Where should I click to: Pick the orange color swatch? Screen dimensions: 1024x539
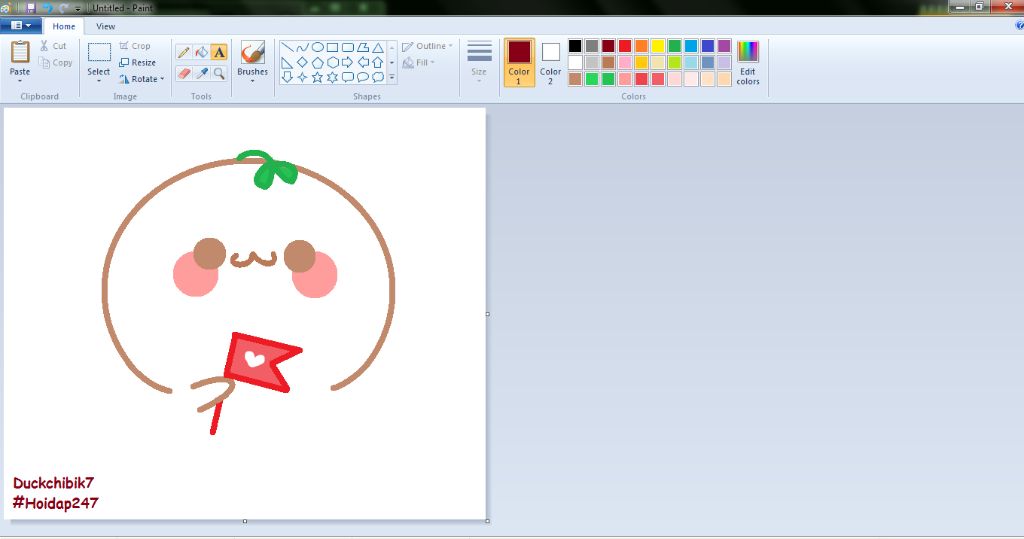click(x=641, y=46)
